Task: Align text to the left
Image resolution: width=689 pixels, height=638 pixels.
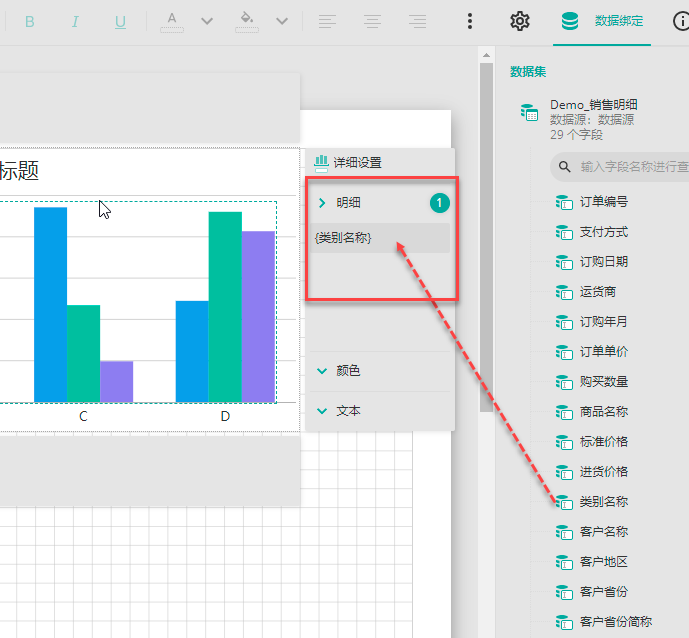Action: 326,22
